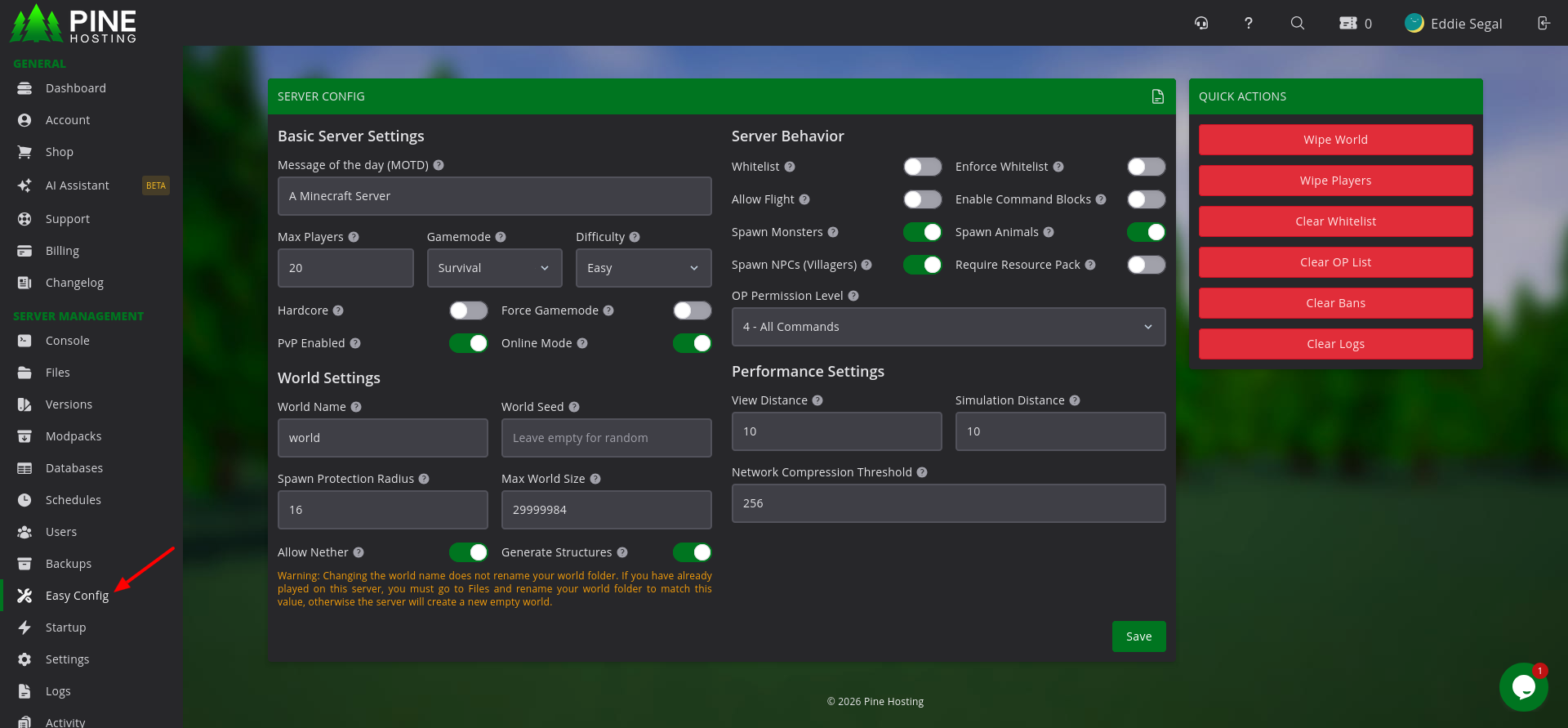
Task: Expand OP Permission Level dropdown
Action: 949,327
